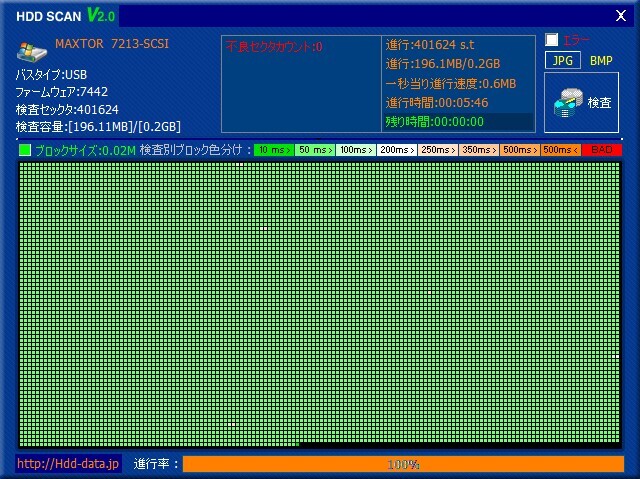640x479 pixels.
Task: Click 検査別ブロック色分け label
Action: coord(191,150)
